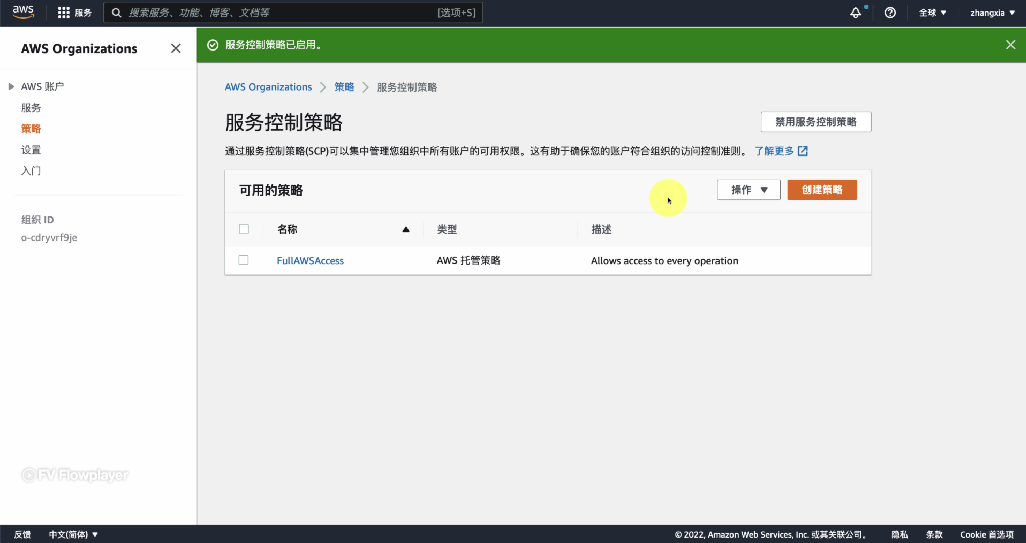The width and height of the screenshot is (1026, 543).
Task: Go to 服务 in sidebar
Action: tap(31, 107)
